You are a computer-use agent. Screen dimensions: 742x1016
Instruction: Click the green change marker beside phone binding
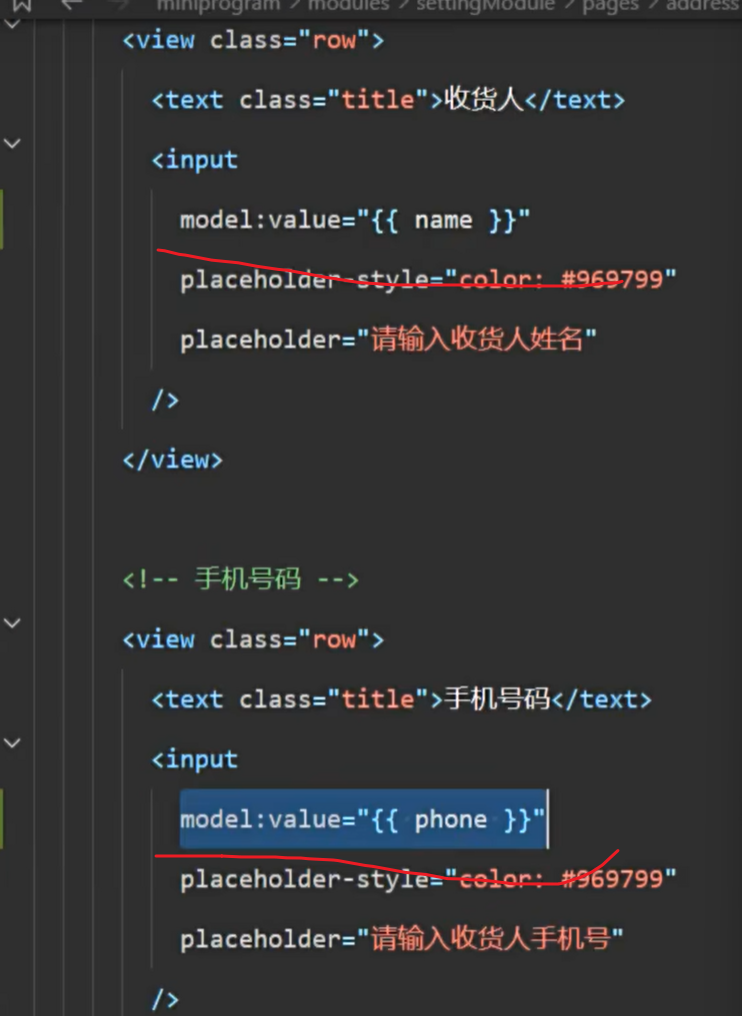pyautogui.click(x=2, y=819)
